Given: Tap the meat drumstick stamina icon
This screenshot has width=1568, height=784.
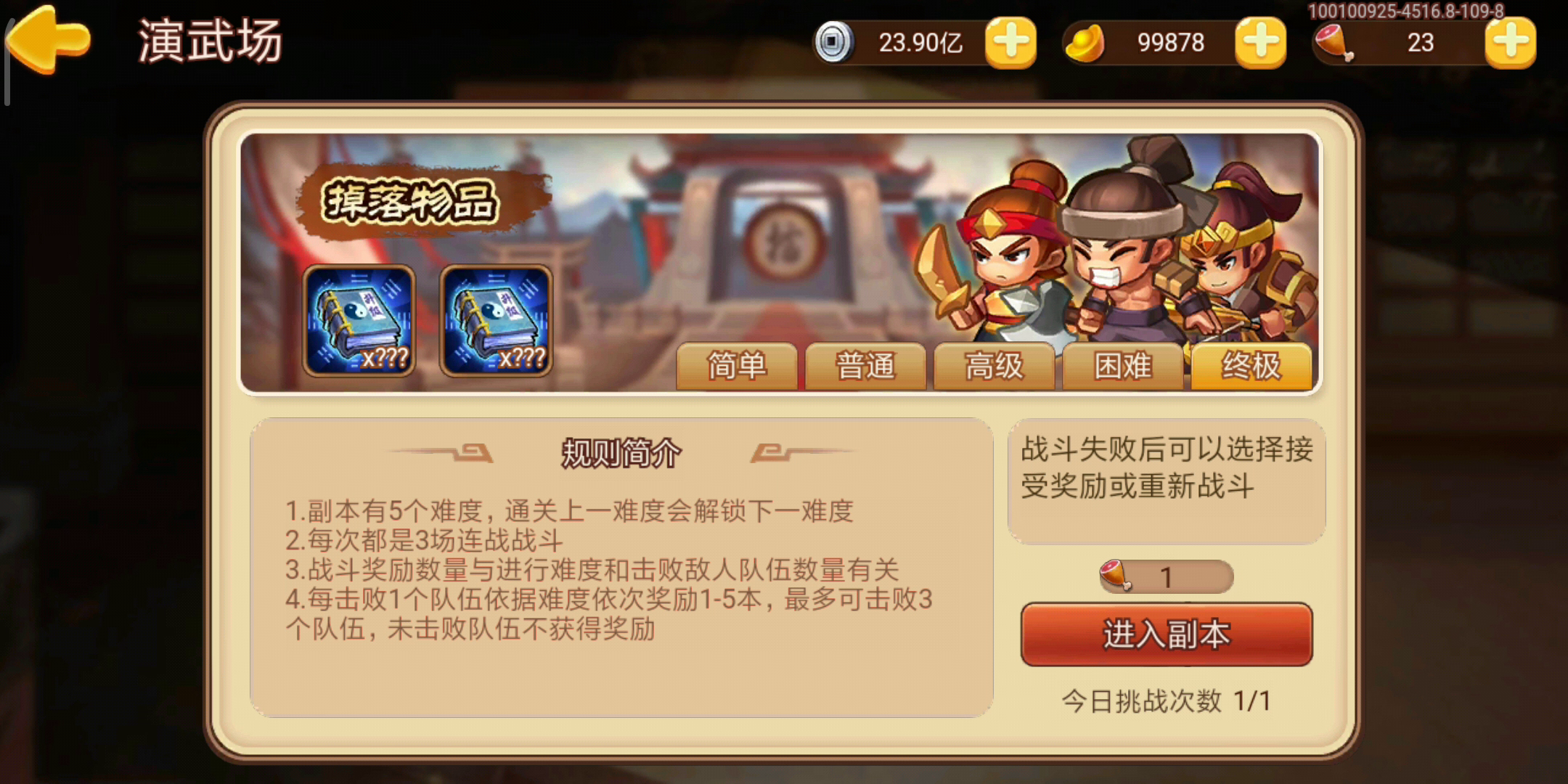Looking at the screenshot, I should click(x=1334, y=43).
